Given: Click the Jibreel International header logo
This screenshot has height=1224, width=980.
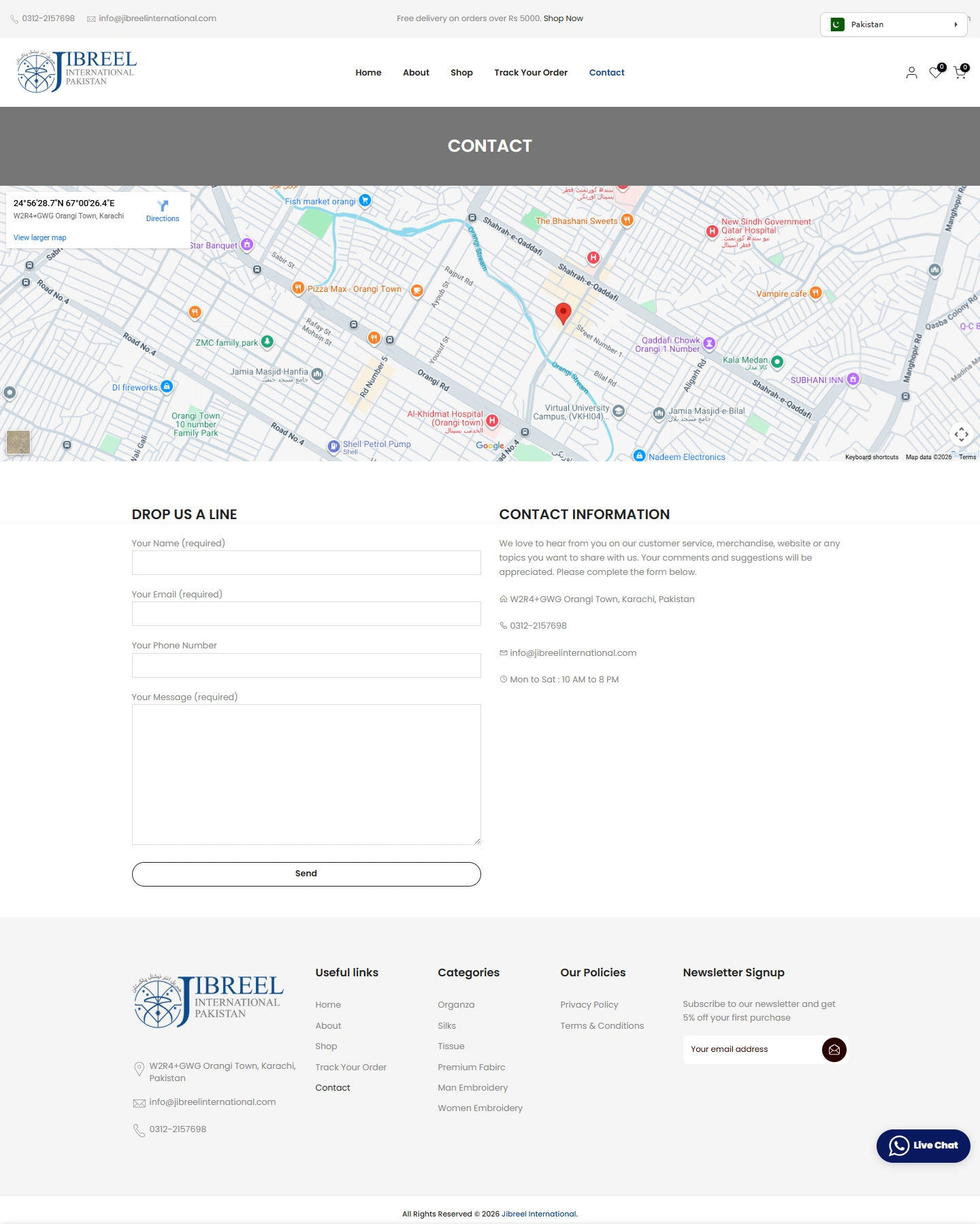Looking at the screenshot, I should 77,71.
